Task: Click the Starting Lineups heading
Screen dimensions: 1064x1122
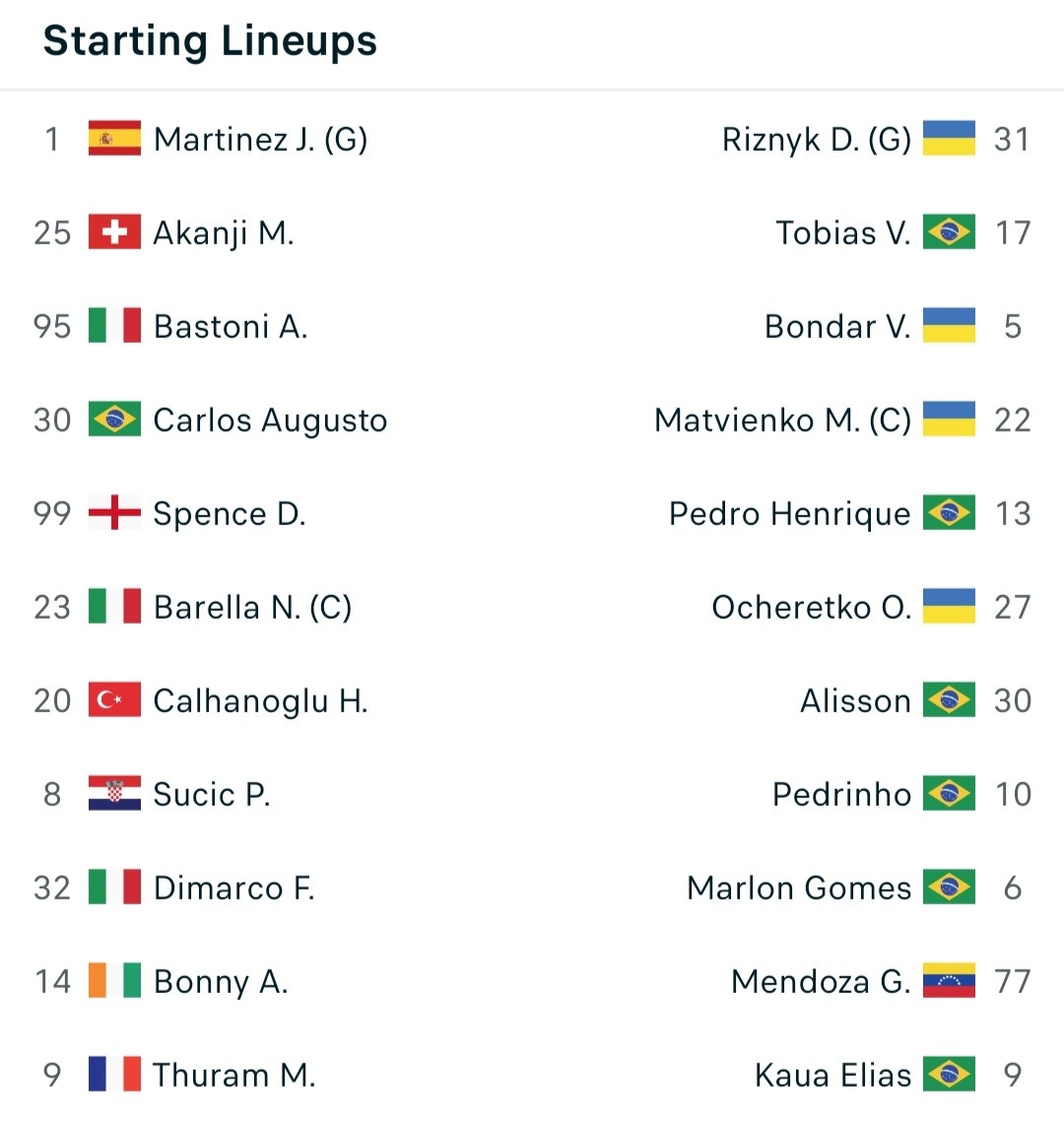Action: point(210,40)
